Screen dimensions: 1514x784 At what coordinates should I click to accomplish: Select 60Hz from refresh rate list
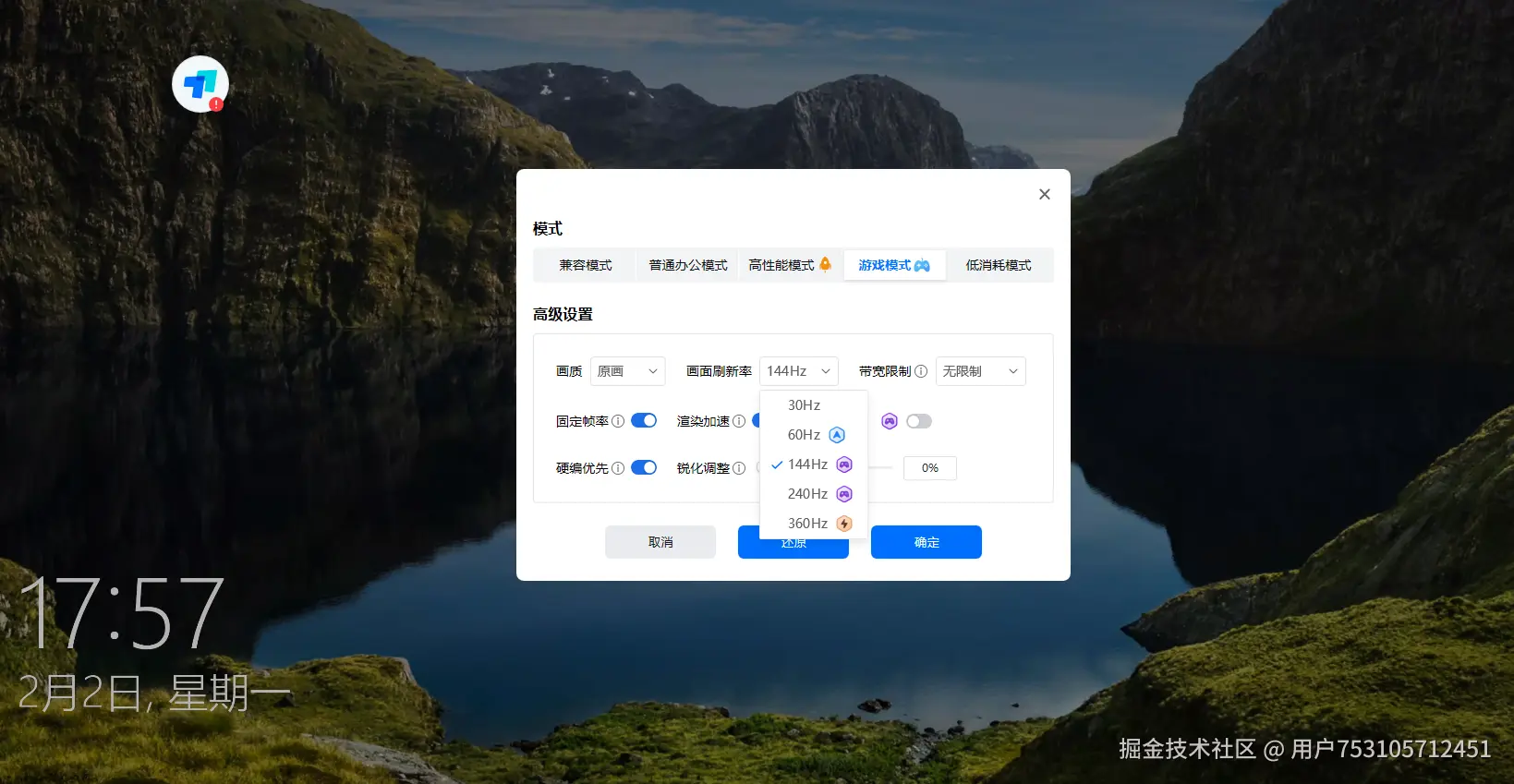click(814, 435)
